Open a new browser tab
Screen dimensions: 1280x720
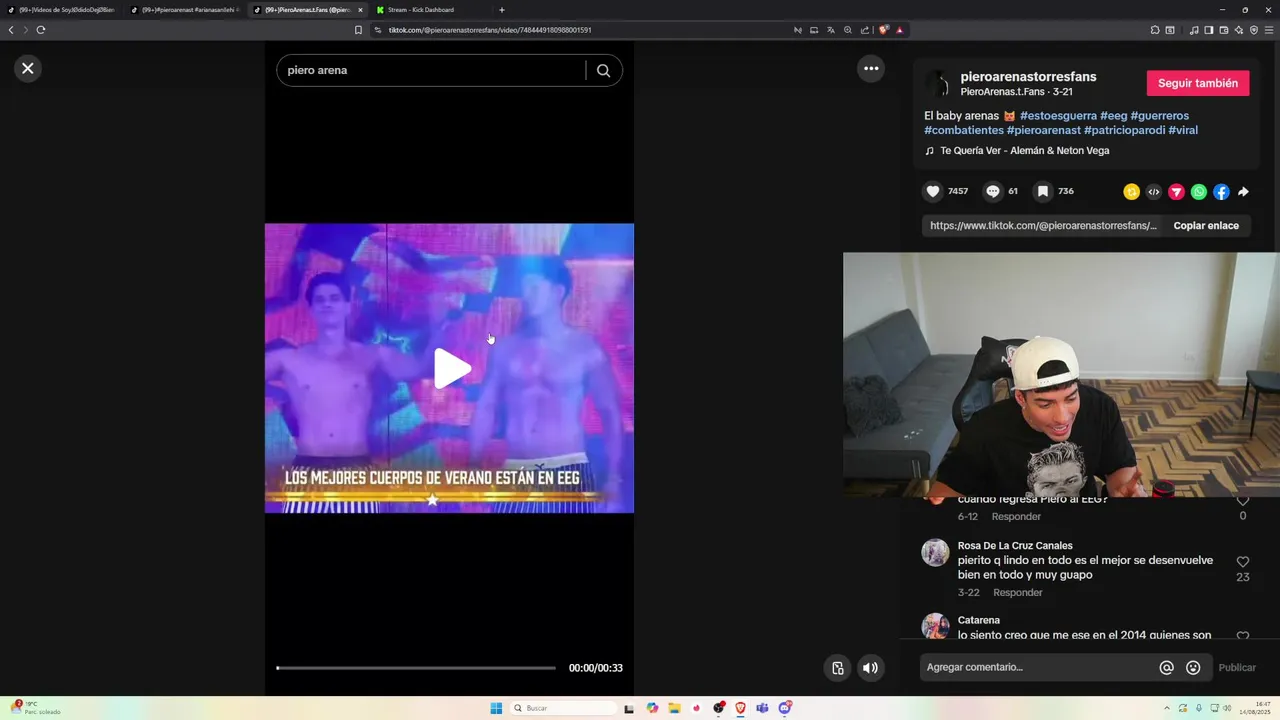502,10
